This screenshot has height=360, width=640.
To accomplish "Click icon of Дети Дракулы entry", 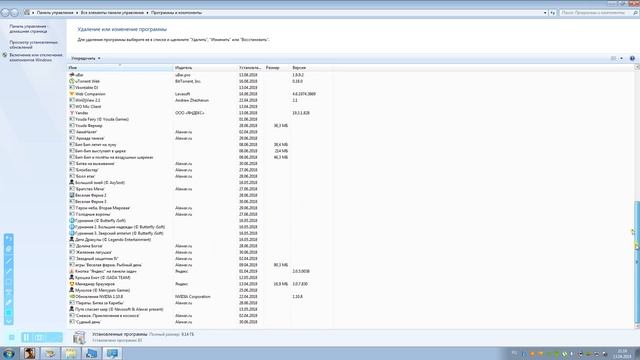I will point(72,240).
